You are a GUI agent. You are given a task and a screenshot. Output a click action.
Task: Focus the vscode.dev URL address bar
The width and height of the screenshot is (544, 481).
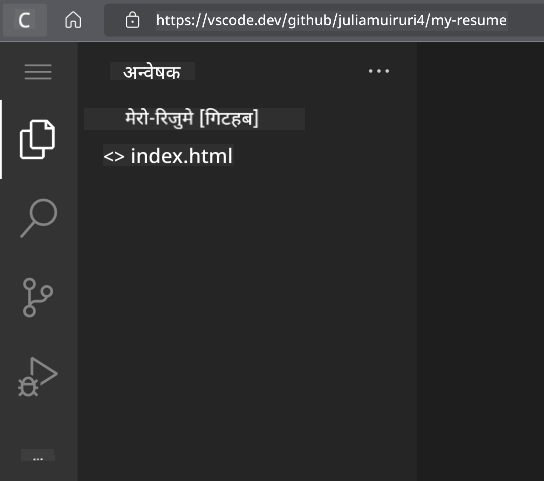pos(331,20)
